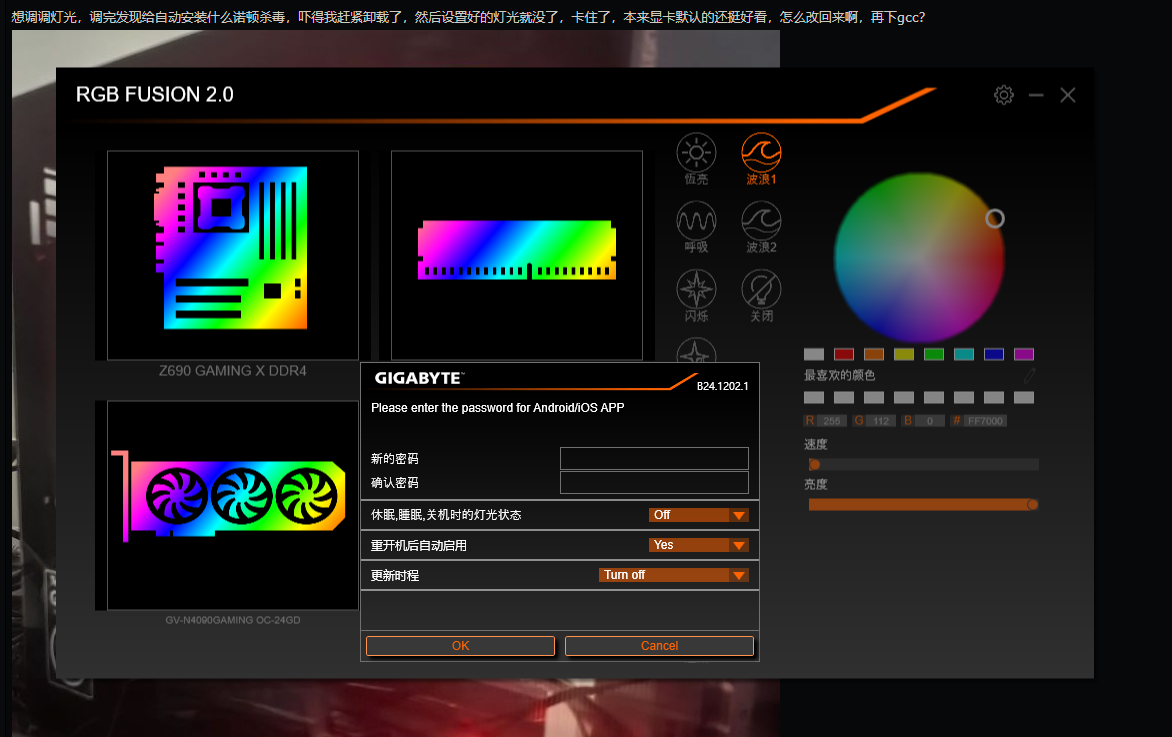This screenshot has width=1172, height=737.
Task: Select the 波浪1 wave lighting mode
Action: point(761,153)
